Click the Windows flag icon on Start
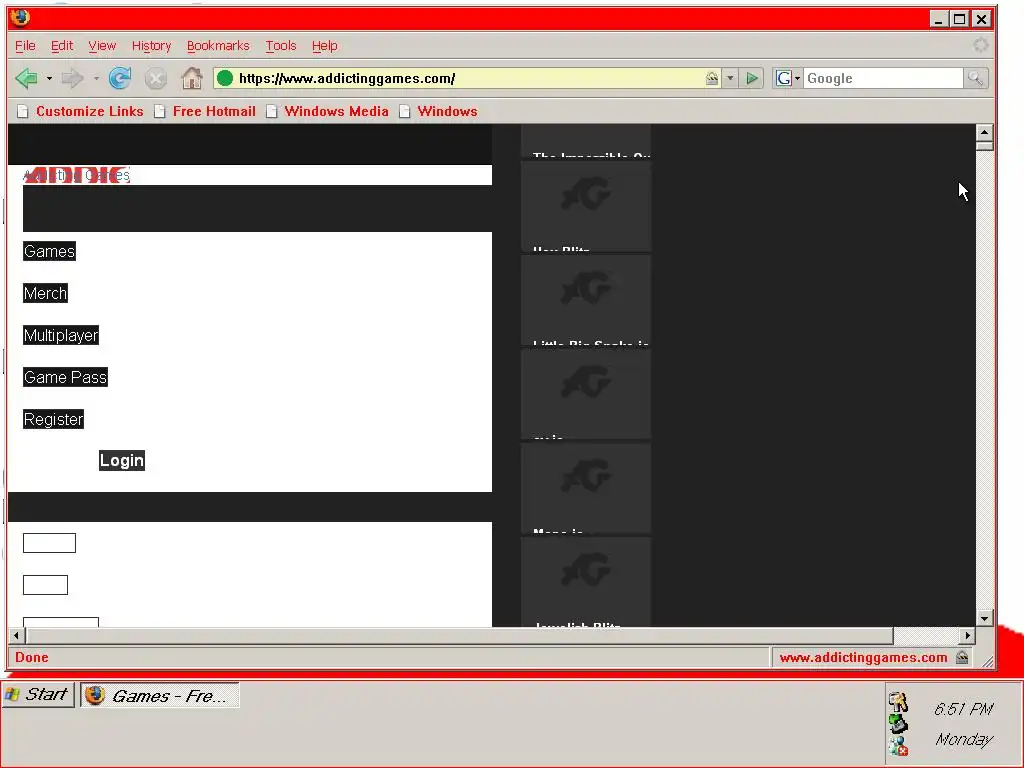Screen dimensions: 1024x768 (x=12, y=695)
